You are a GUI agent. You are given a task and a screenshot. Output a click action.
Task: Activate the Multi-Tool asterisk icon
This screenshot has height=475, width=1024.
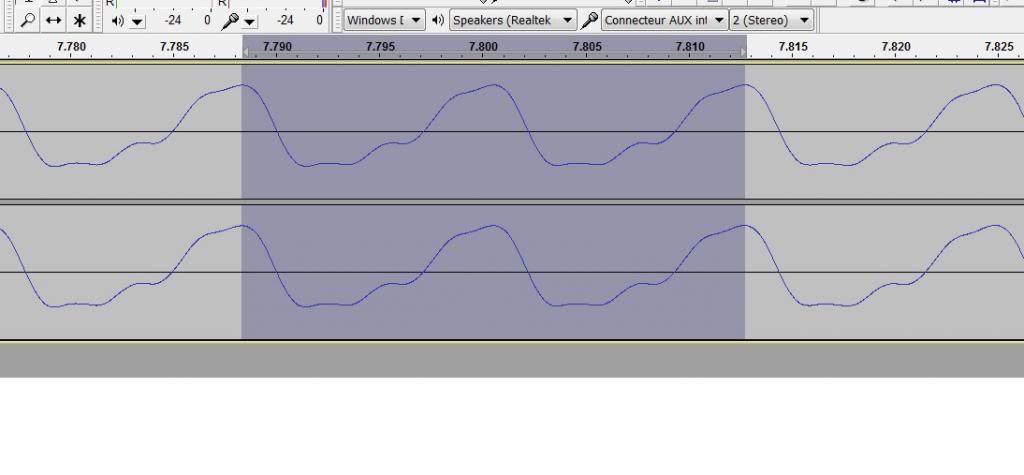click(80, 20)
